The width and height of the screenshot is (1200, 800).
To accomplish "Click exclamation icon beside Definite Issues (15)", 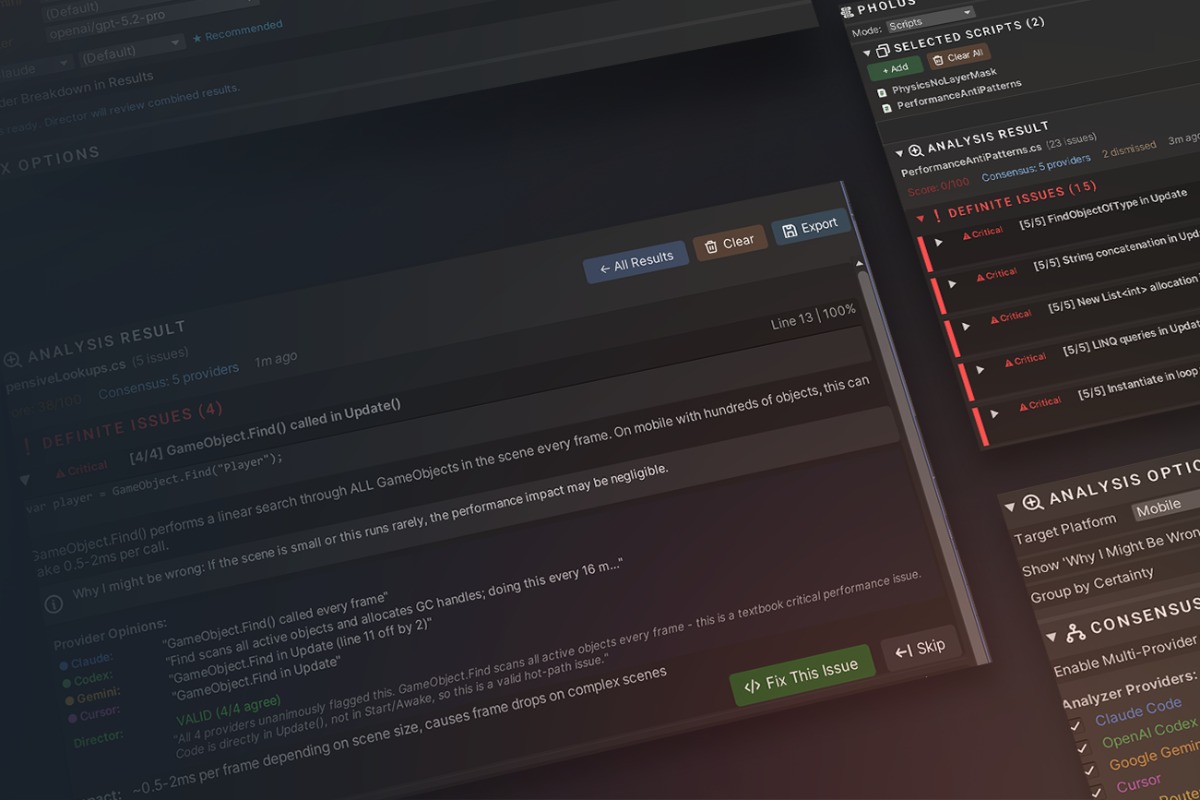I will pos(936,214).
